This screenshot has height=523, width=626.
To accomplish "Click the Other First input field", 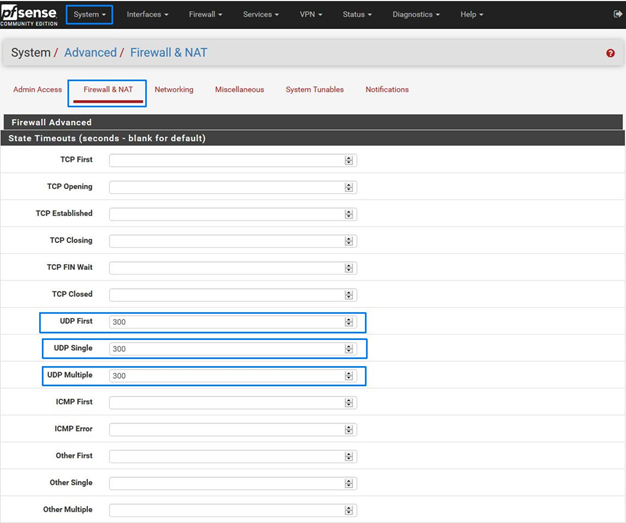I will click(x=233, y=456).
